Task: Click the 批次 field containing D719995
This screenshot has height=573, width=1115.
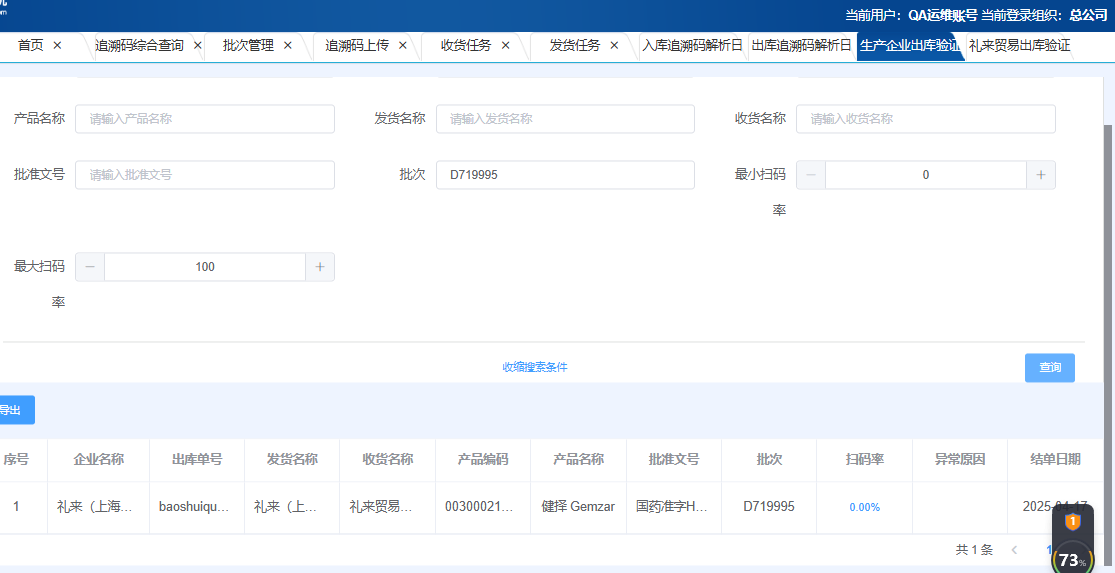Action: click(x=565, y=175)
